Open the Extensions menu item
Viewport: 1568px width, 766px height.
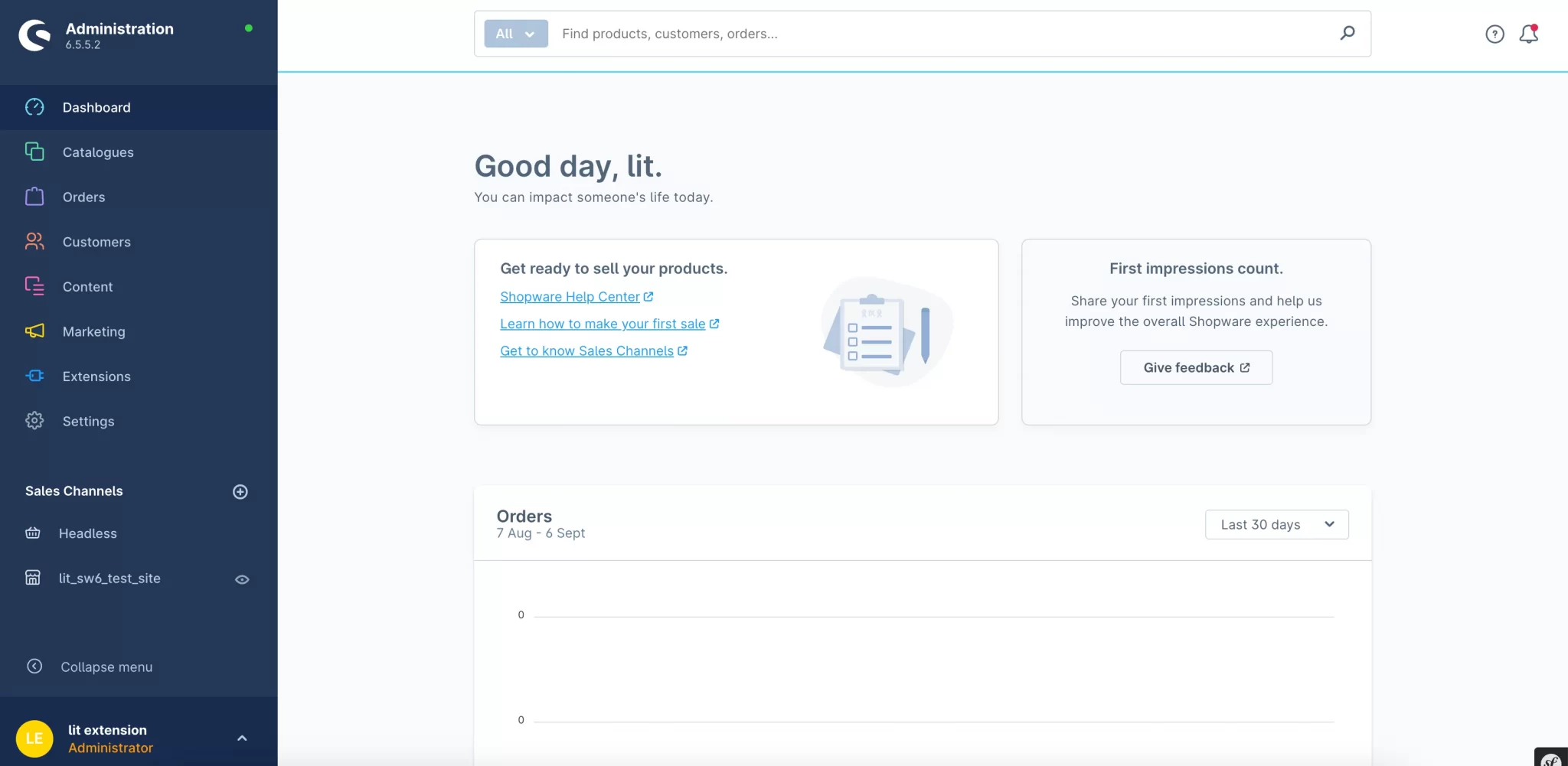[96, 376]
